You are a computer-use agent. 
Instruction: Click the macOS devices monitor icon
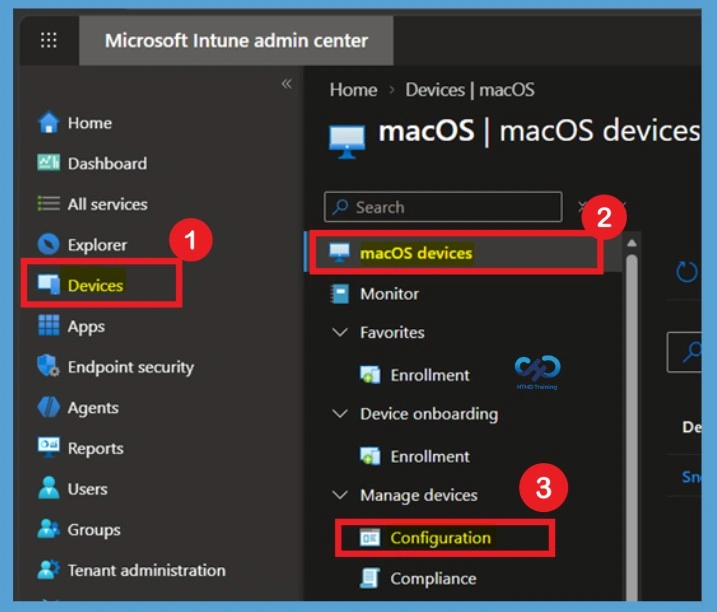tap(339, 252)
